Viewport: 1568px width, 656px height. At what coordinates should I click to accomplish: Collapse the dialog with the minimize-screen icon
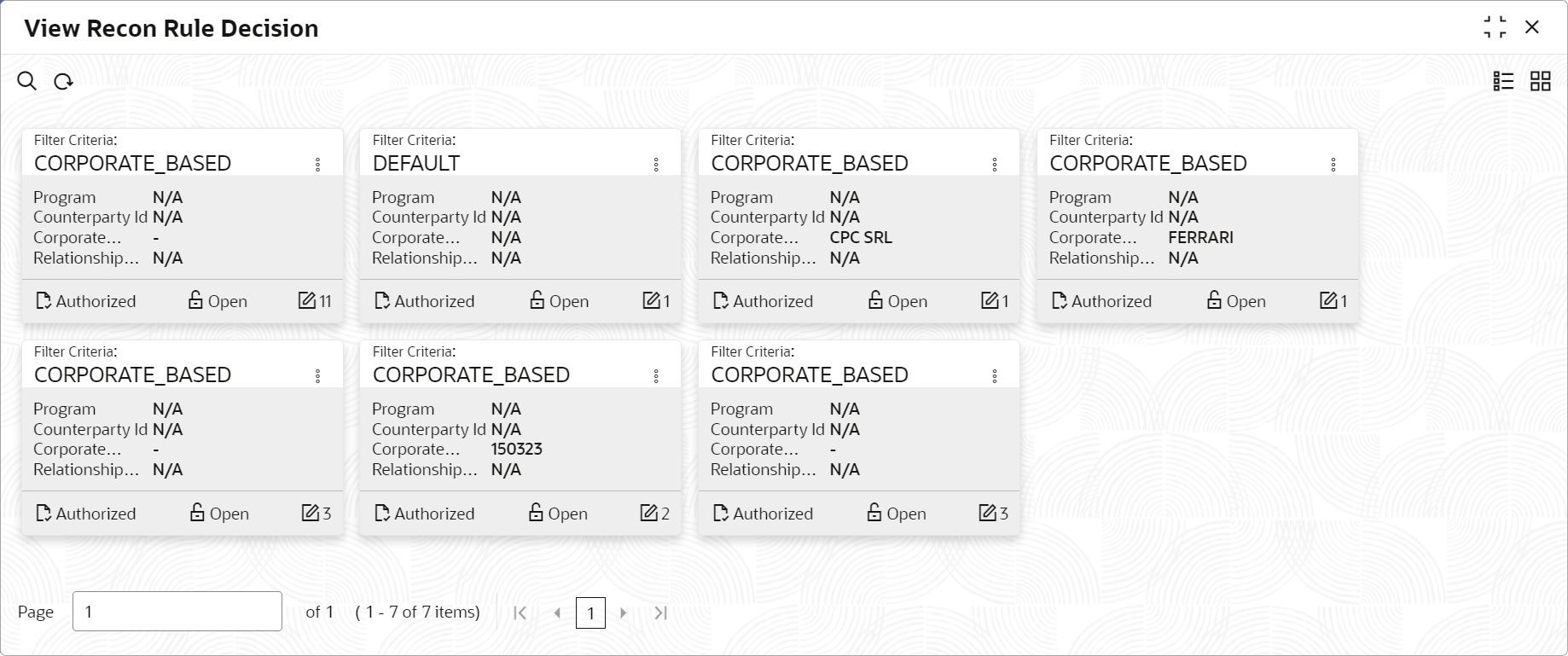1495,27
